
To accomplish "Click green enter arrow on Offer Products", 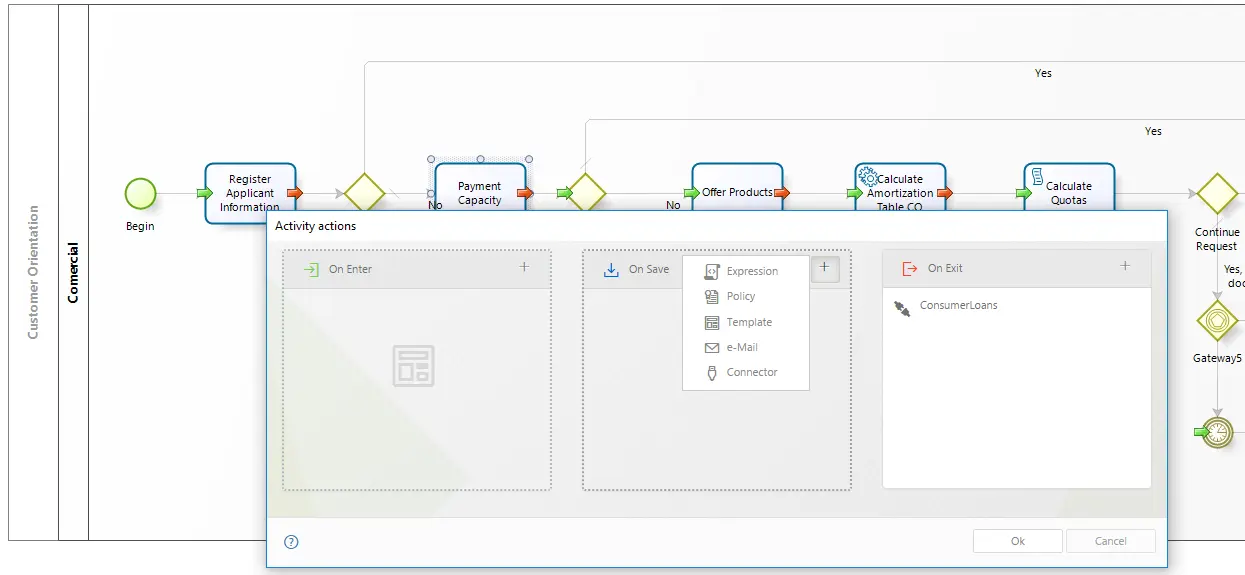I will pyautogui.click(x=692, y=193).
